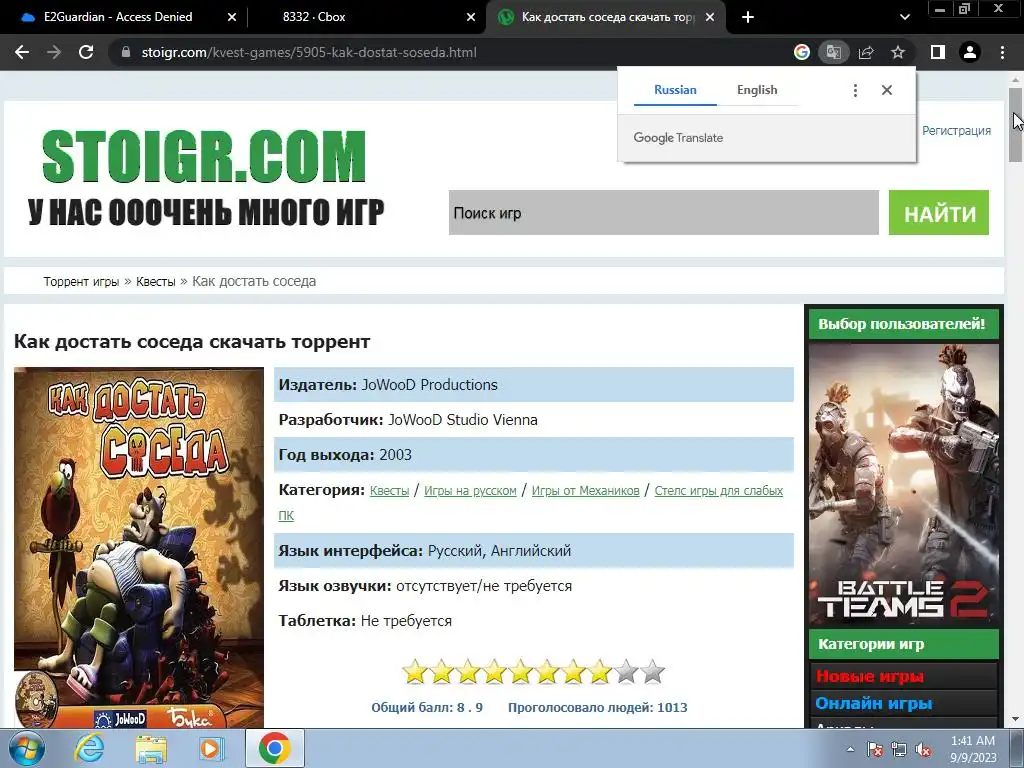Click the Общий балл: 8.9 text
The image size is (1024, 768).
(x=427, y=707)
